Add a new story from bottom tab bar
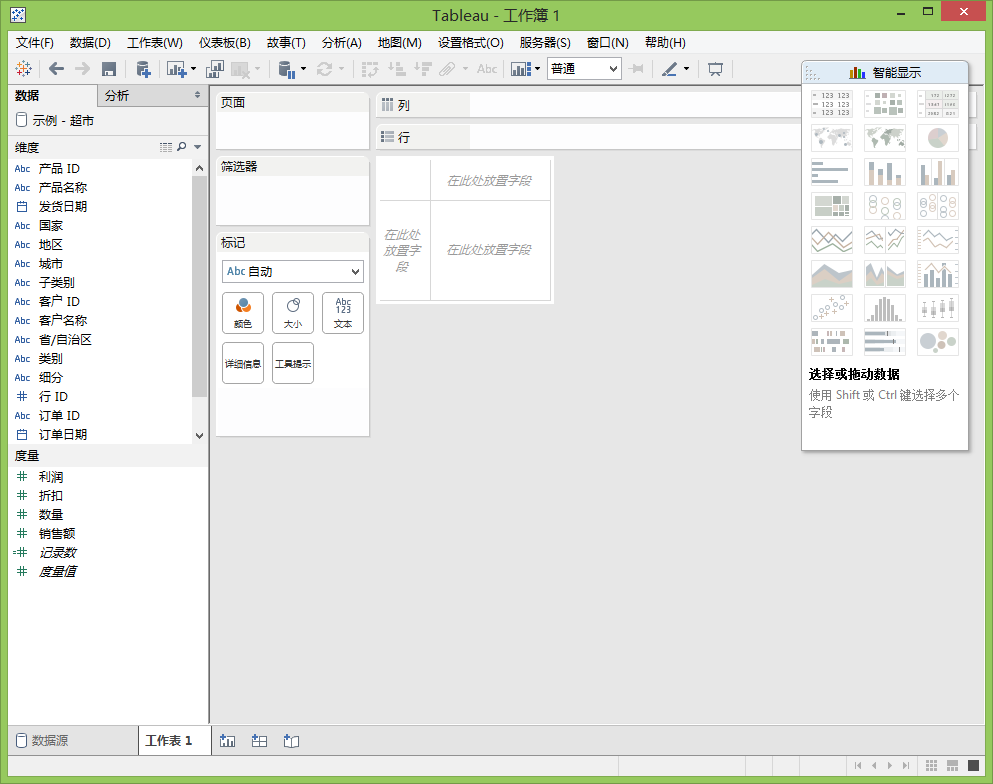The image size is (993, 784). pos(291,740)
